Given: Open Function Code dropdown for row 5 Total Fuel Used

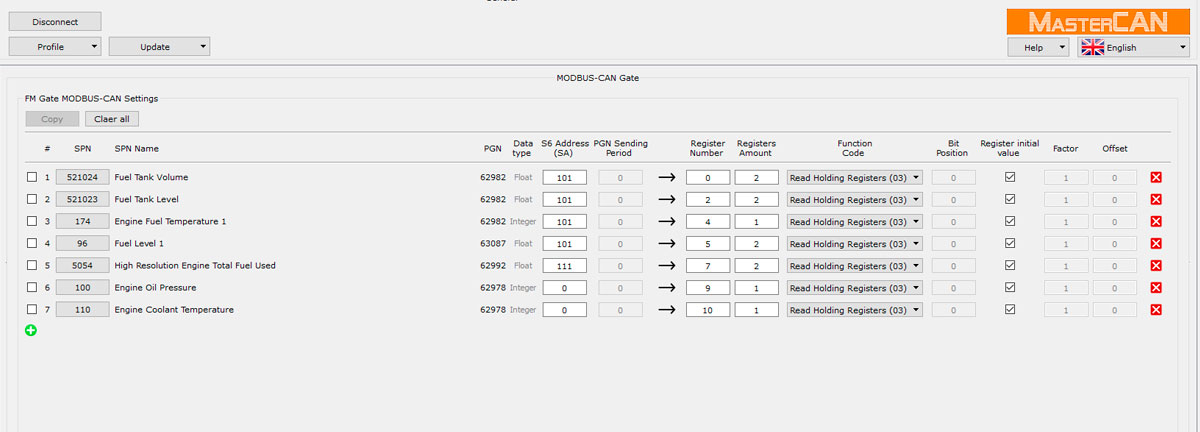Looking at the screenshot, I should [854, 265].
